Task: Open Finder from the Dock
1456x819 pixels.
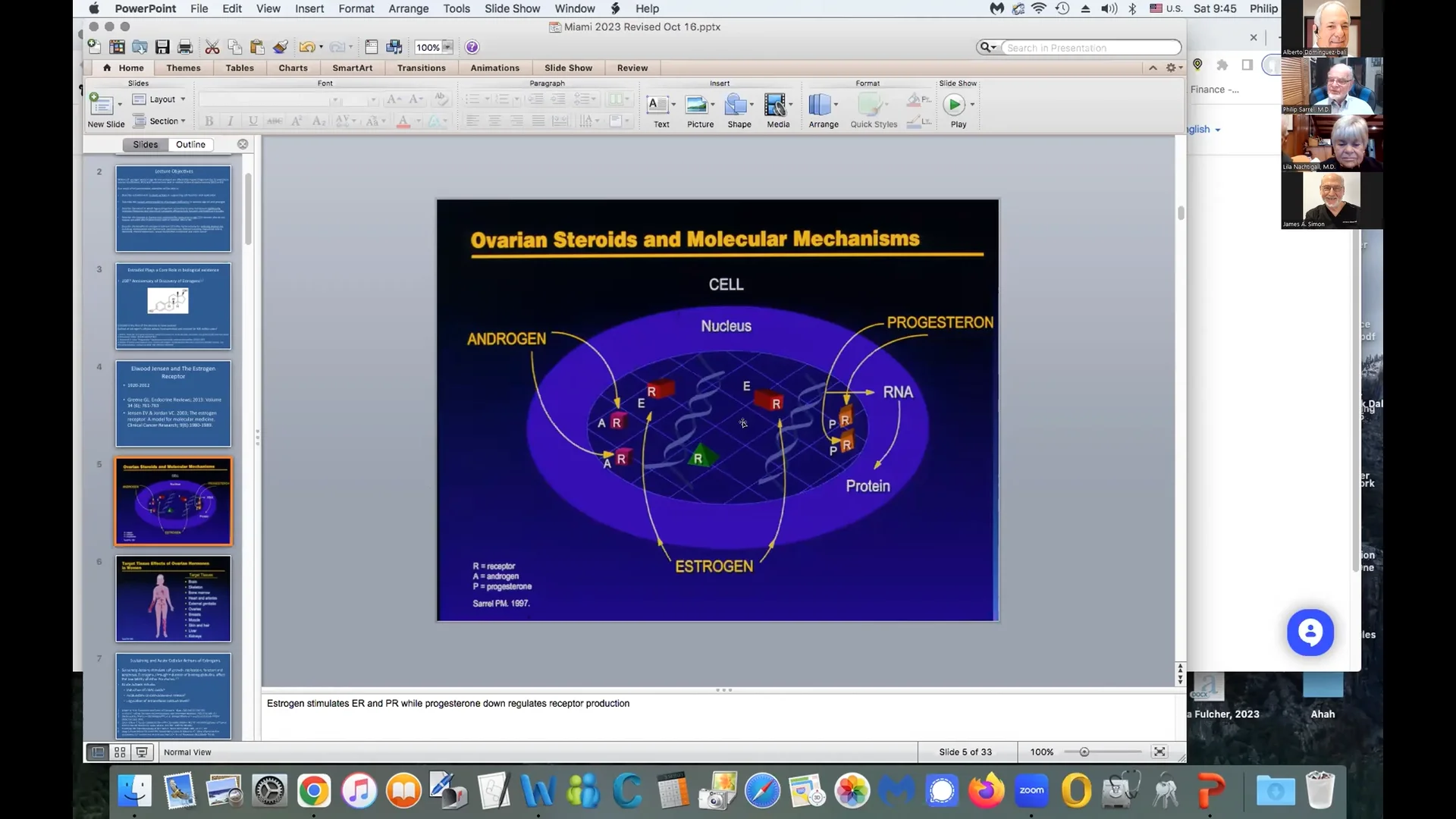Action: (x=135, y=791)
